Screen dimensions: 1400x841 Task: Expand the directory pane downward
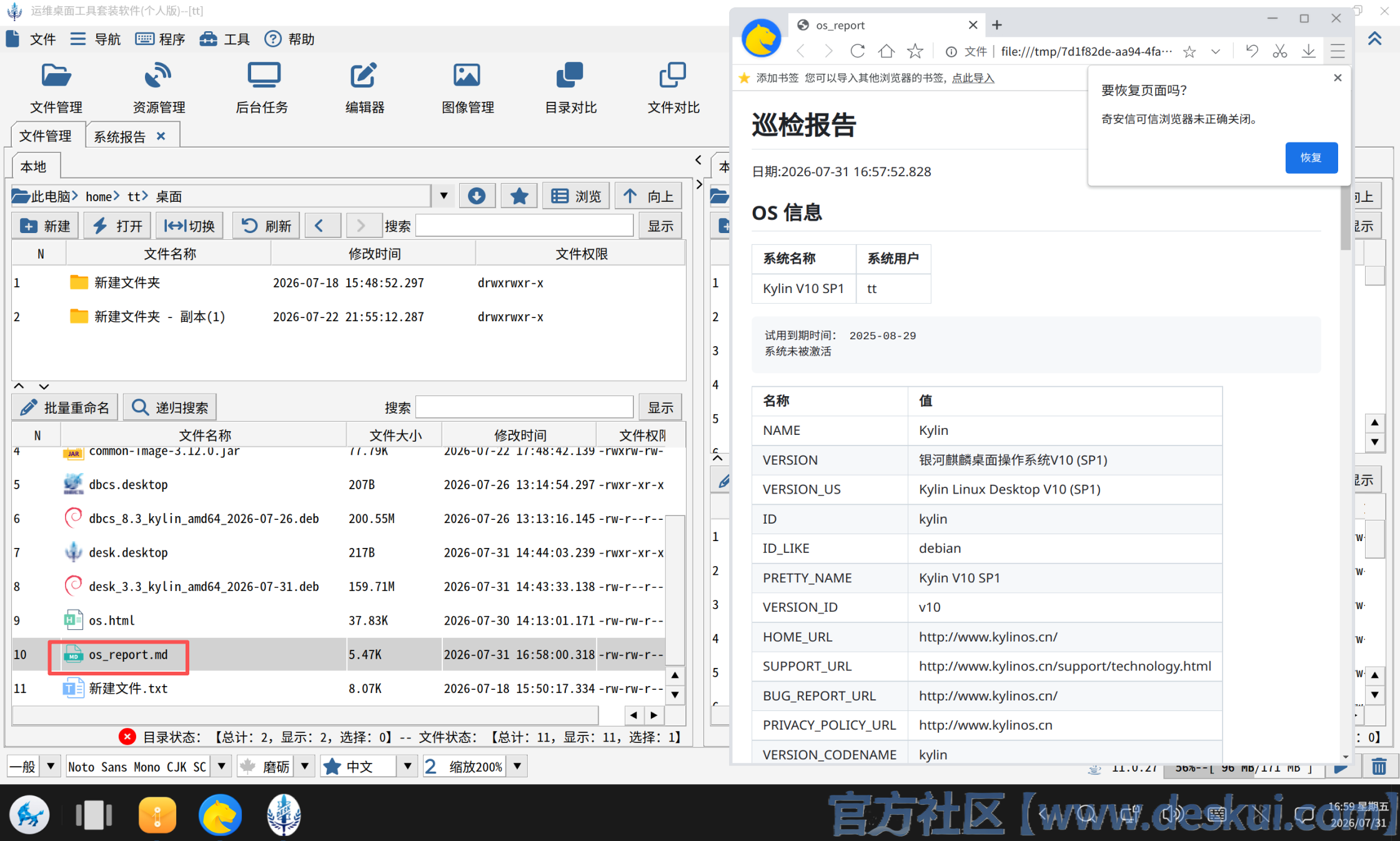coord(44,386)
